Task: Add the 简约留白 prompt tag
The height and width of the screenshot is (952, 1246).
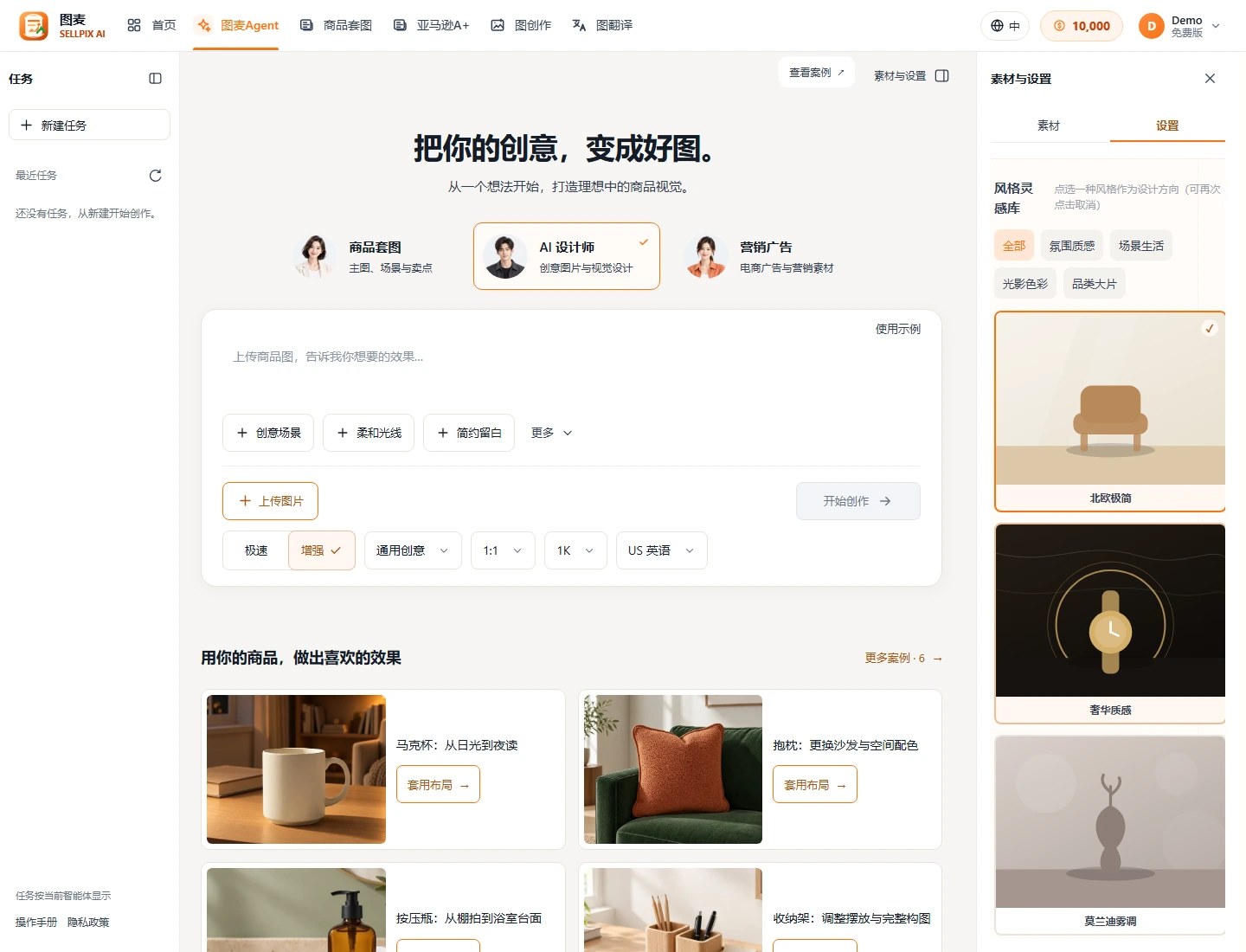Action: (x=470, y=433)
